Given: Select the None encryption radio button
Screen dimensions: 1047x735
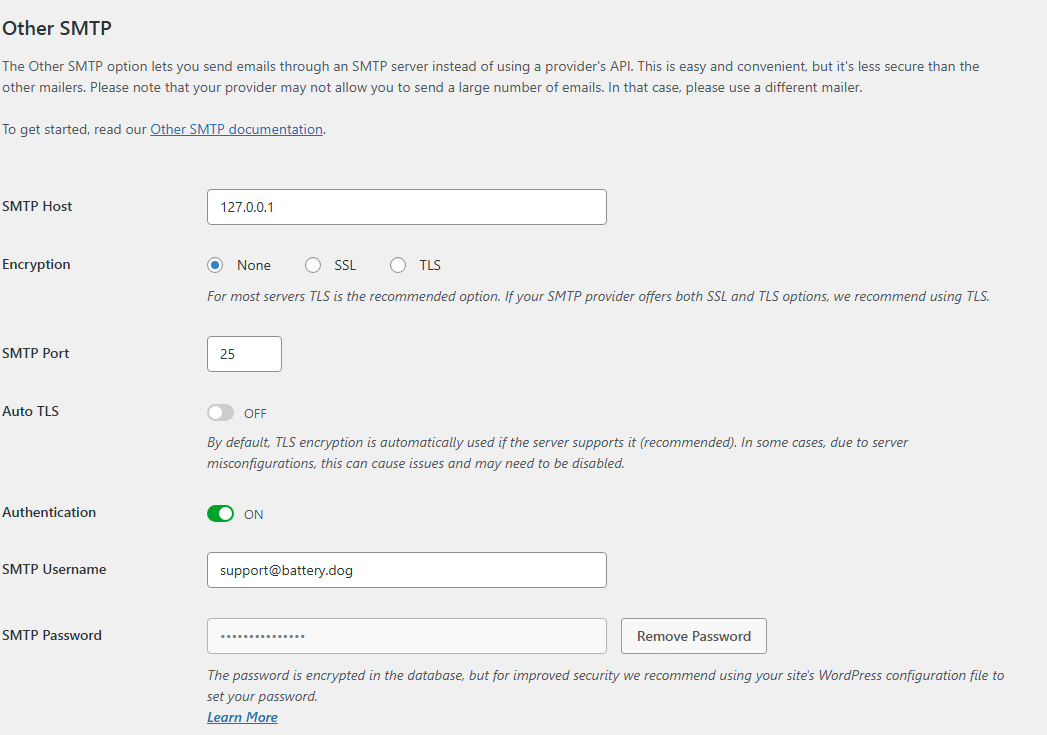Looking at the screenshot, I should pyautogui.click(x=215, y=265).
